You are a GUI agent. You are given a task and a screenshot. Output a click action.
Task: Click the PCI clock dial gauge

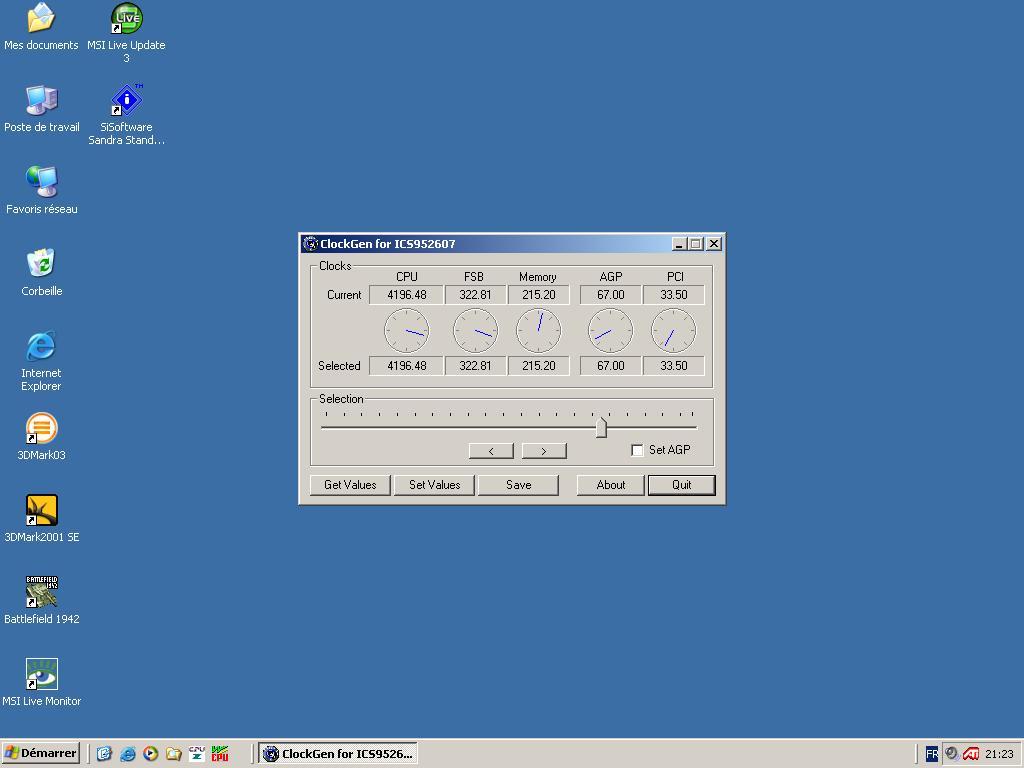(x=674, y=330)
